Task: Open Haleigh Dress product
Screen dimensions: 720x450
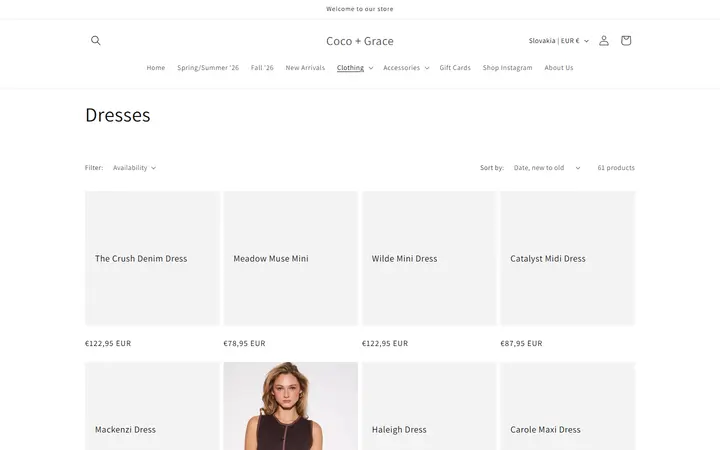Action: tap(399, 429)
